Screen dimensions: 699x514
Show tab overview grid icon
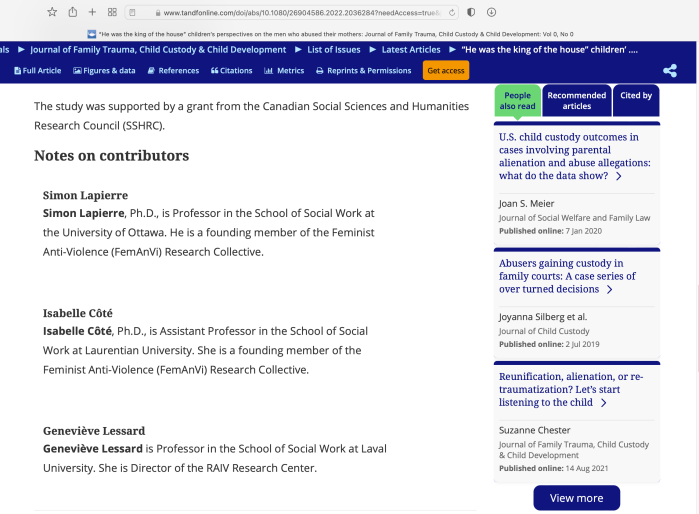[112, 12]
